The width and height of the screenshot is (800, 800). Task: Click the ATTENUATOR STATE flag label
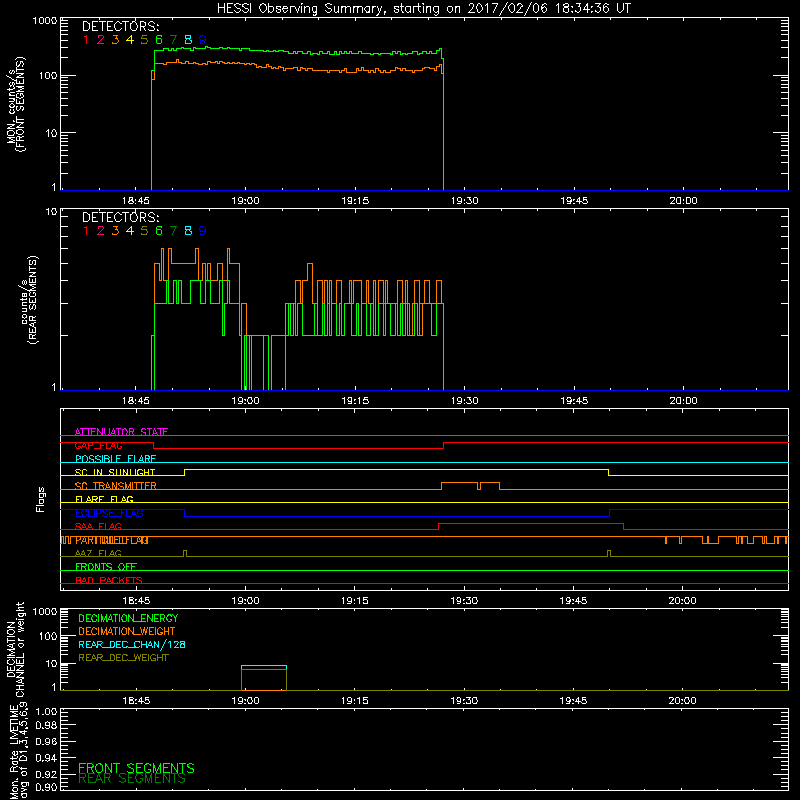(121, 432)
